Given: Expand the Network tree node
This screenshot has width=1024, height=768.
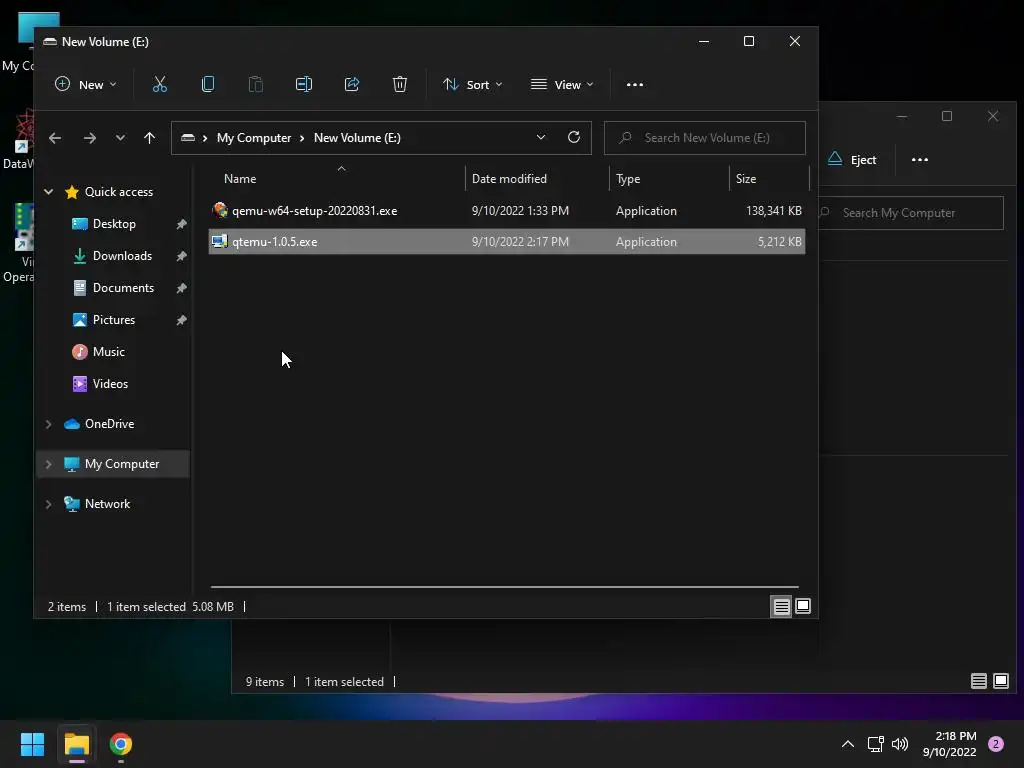Looking at the screenshot, I should (48, 504).
